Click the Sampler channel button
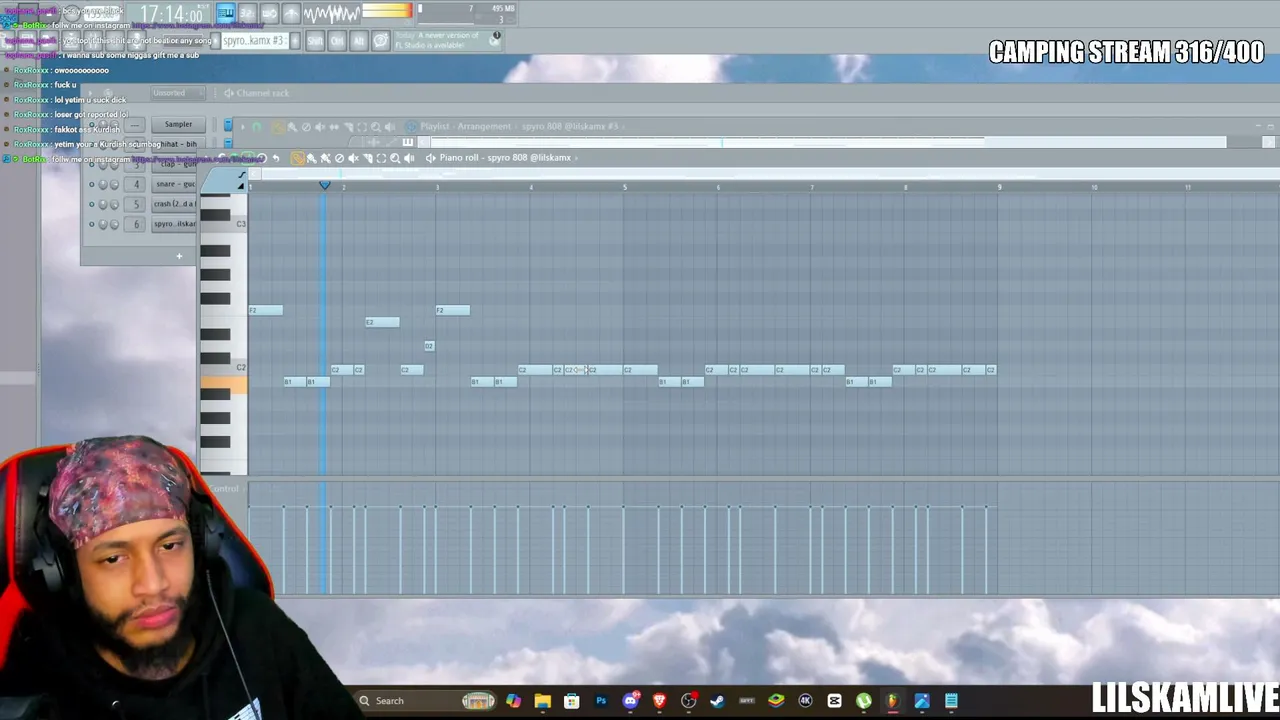 [178, 125]
